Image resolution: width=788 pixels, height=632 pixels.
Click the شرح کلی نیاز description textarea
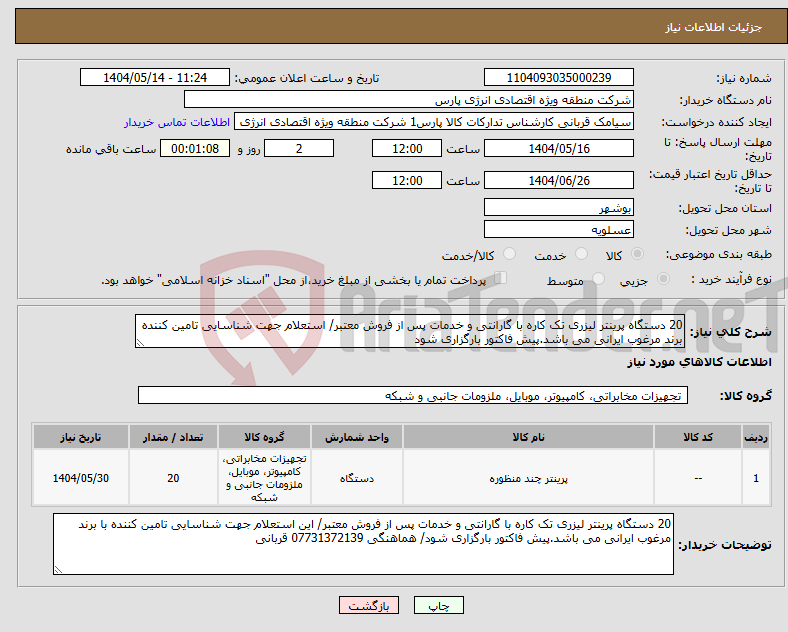pos(410,332)
